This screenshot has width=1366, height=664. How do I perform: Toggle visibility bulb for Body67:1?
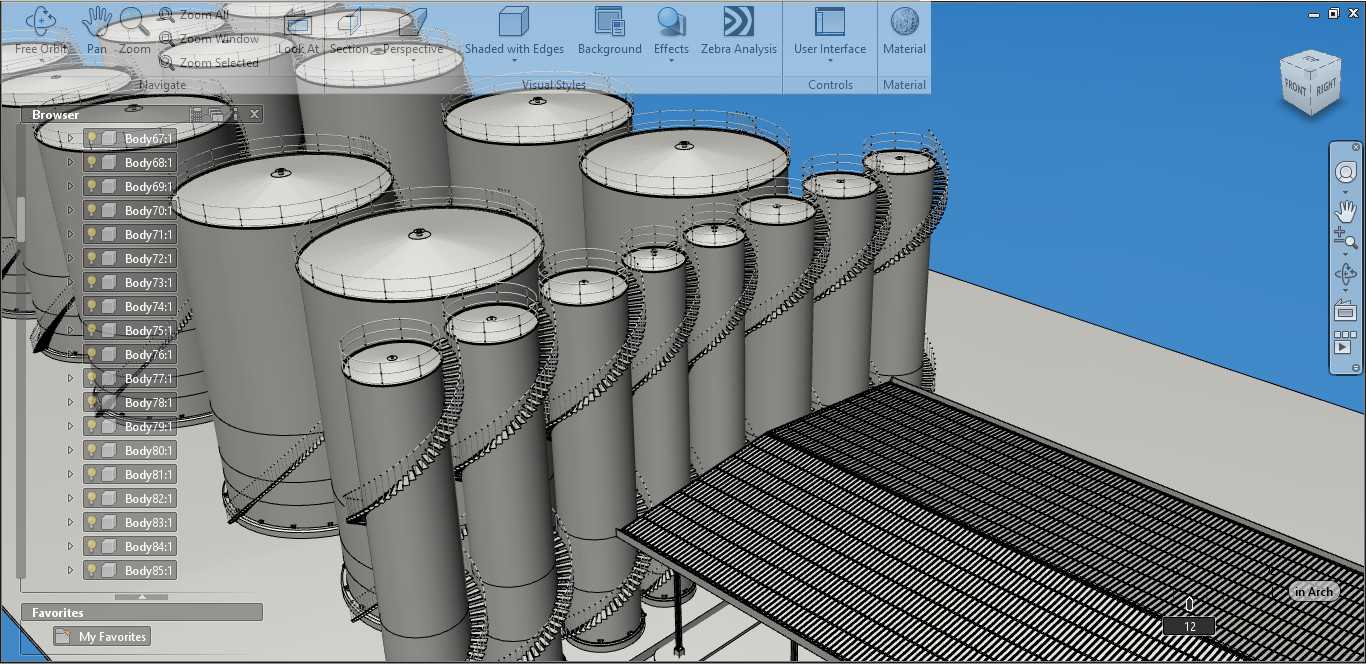(91, 138)
